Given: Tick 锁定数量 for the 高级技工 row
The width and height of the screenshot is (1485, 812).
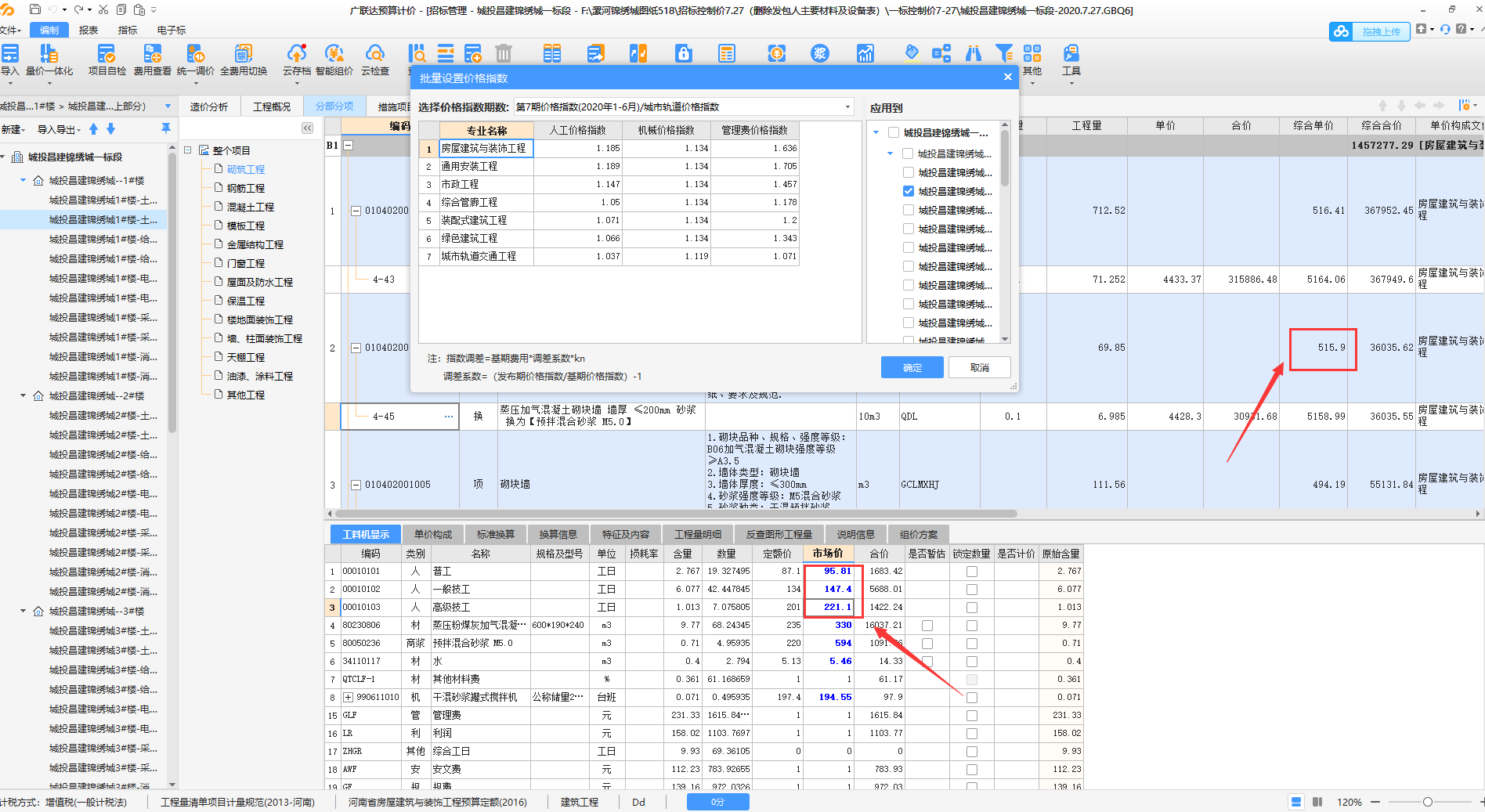Looking at the screenshot, I should [x=972, y=608].
